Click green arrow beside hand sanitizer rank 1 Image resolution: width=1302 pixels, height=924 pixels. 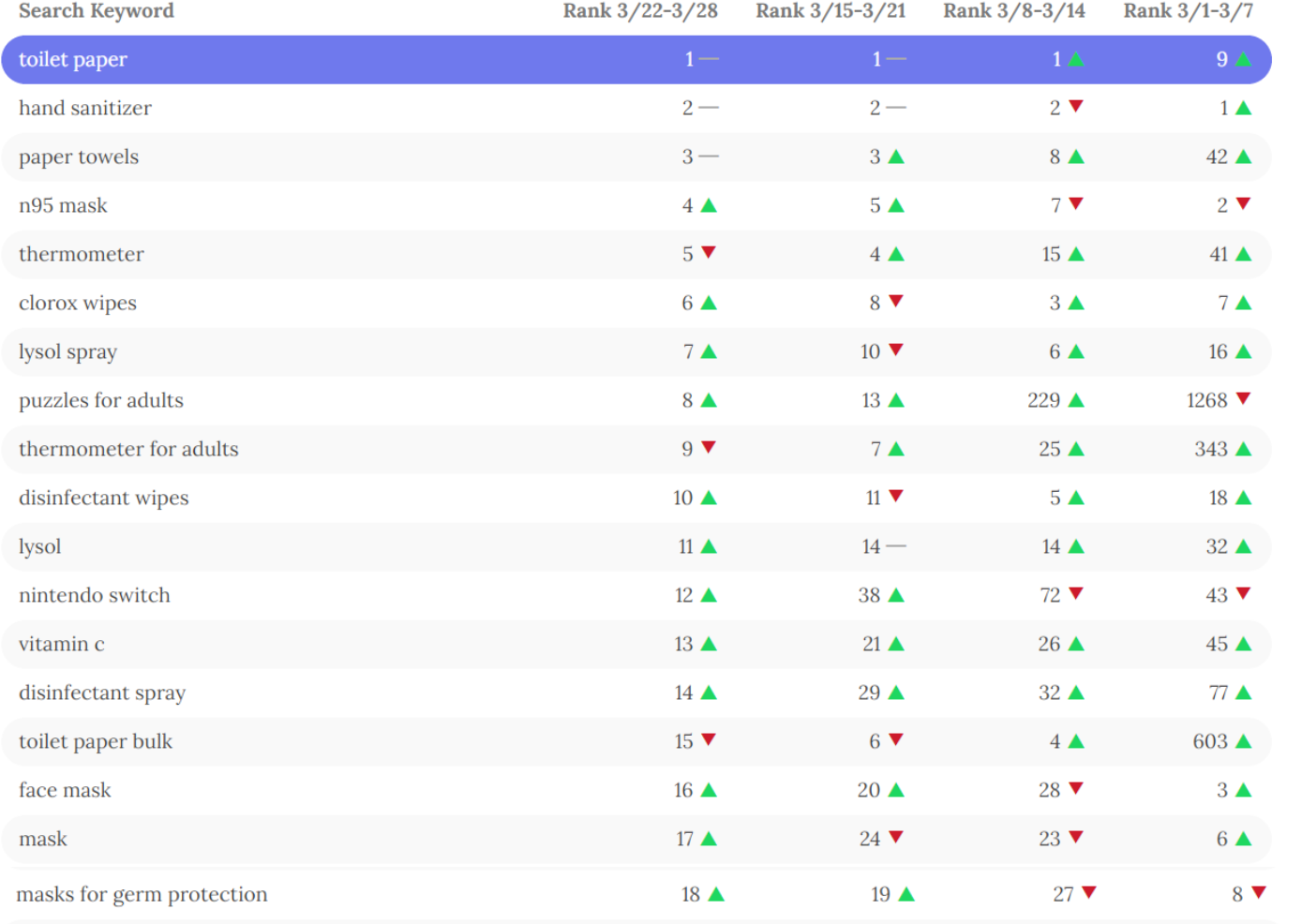point(1243,108)
